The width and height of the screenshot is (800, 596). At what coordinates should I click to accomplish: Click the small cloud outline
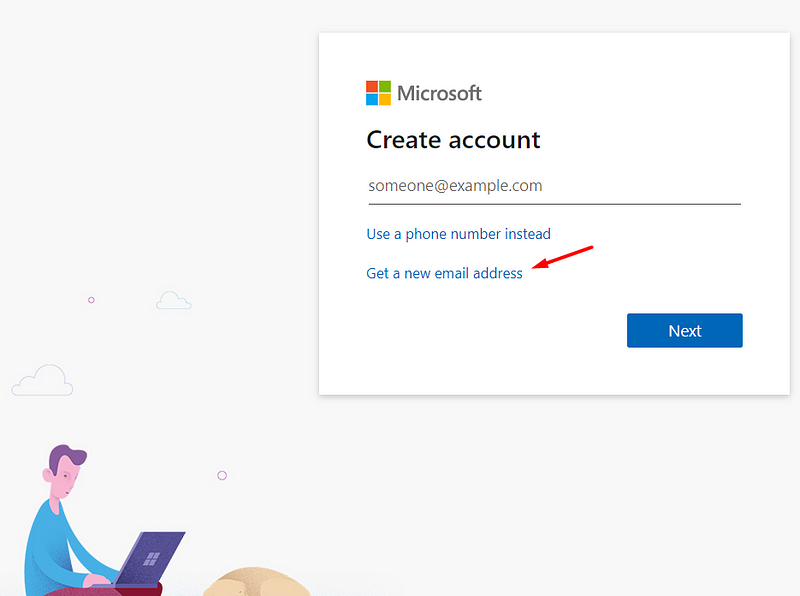[x=173, y=300]
